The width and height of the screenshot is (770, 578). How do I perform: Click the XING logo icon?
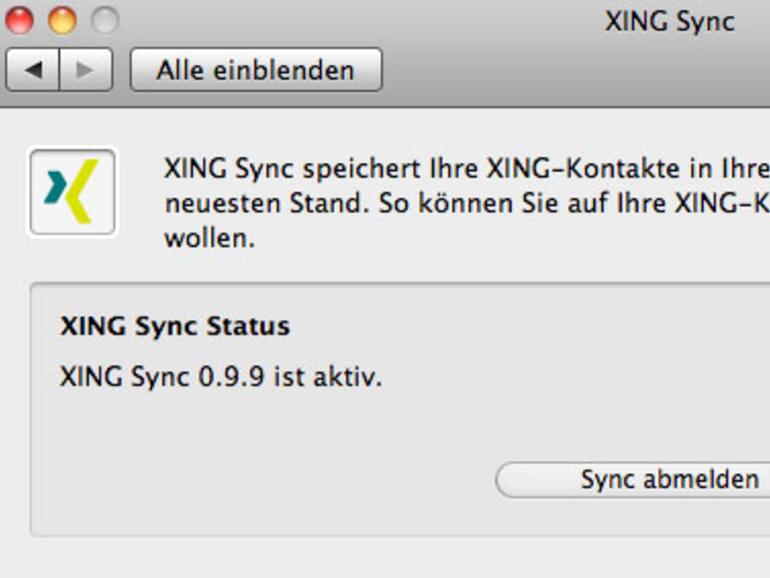[72, 191]
